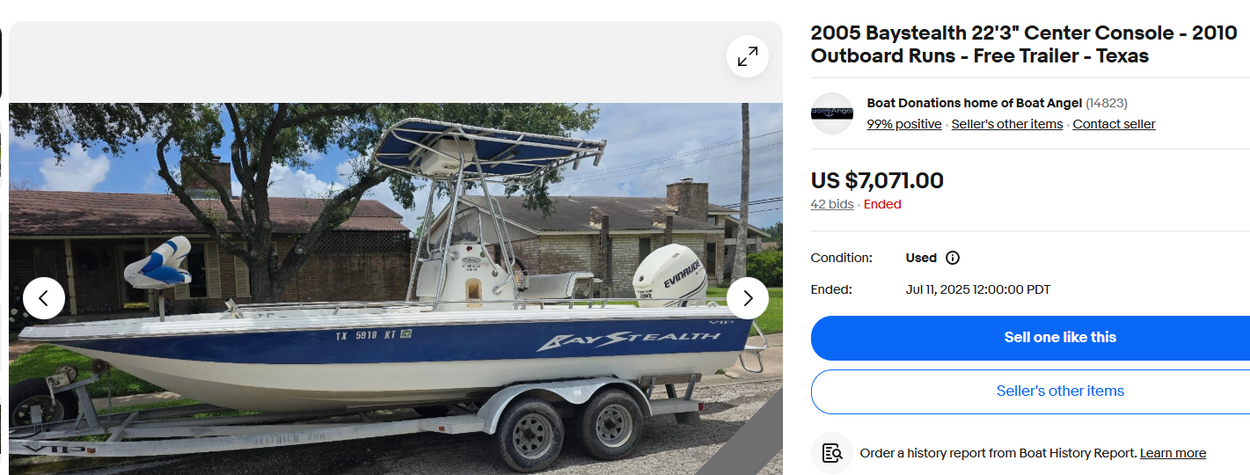Click the Boat Angel seller logo
Screen dimensions: 1250x475
tap(832, 113)
